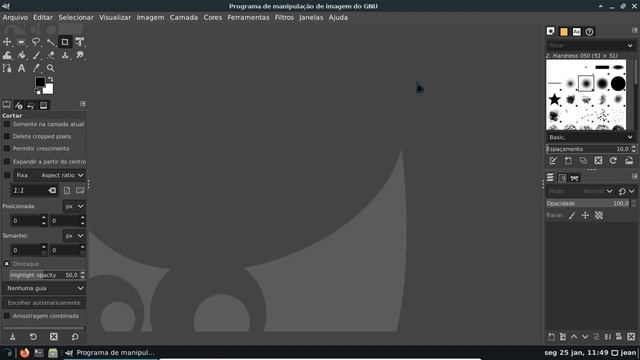Switch to the Device Status tab
This screenshot has width=640, height=360.
coord(19,105)
